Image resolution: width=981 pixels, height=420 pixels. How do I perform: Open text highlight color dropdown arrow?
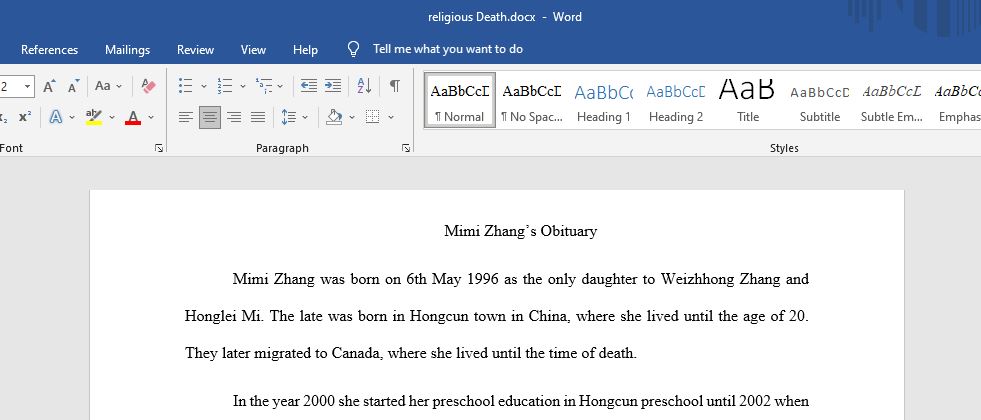pos(112,117)
